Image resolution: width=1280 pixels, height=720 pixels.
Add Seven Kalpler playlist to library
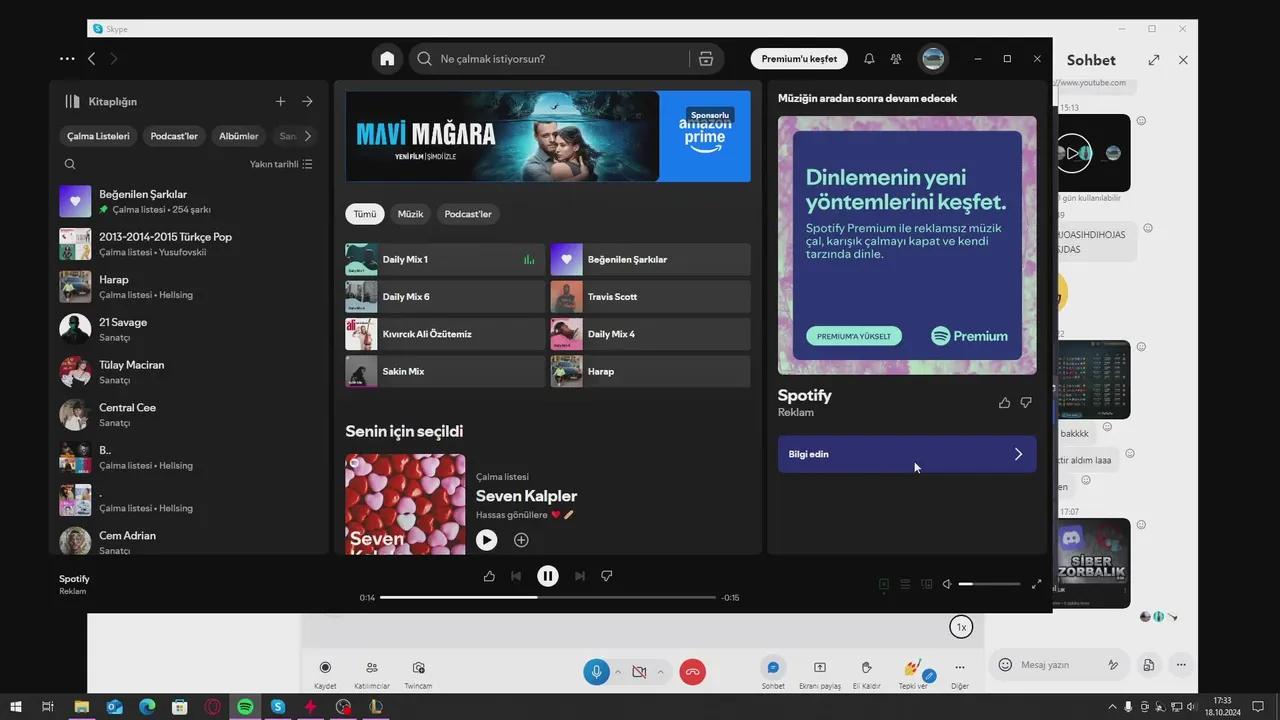tap(521, 540)
